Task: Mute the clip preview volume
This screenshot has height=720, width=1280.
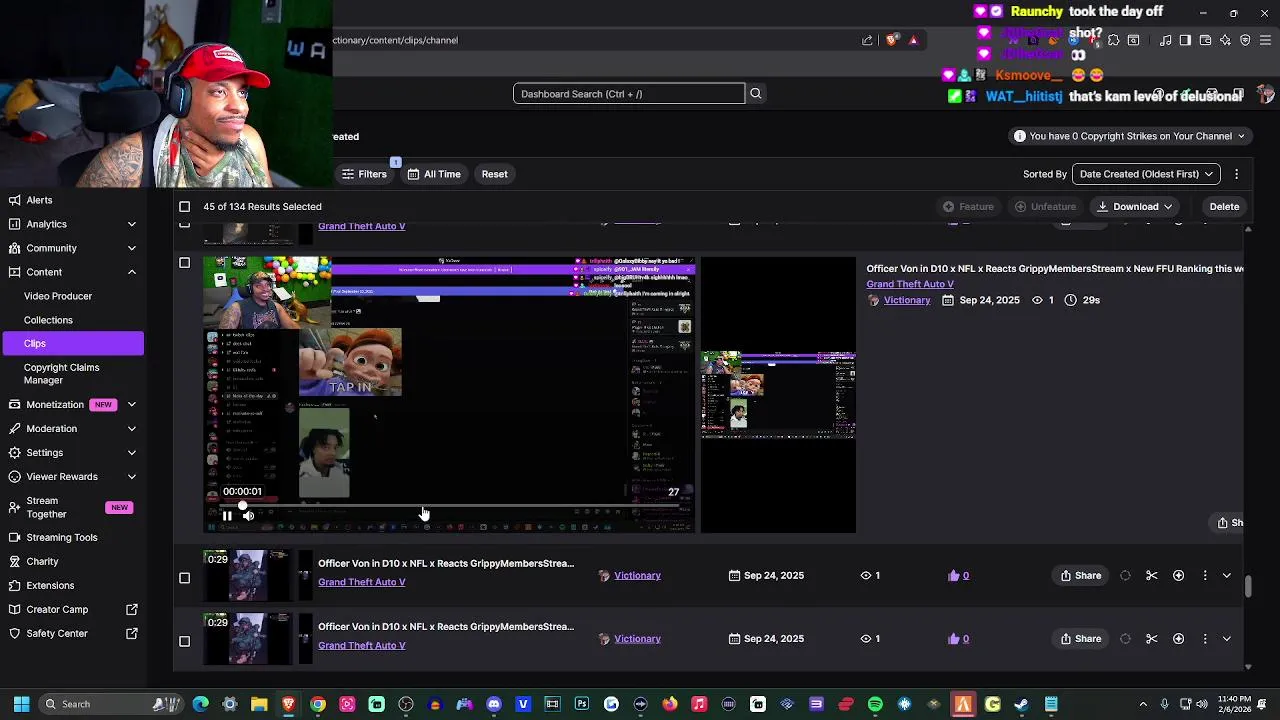Action: click(x=248, y=516)
